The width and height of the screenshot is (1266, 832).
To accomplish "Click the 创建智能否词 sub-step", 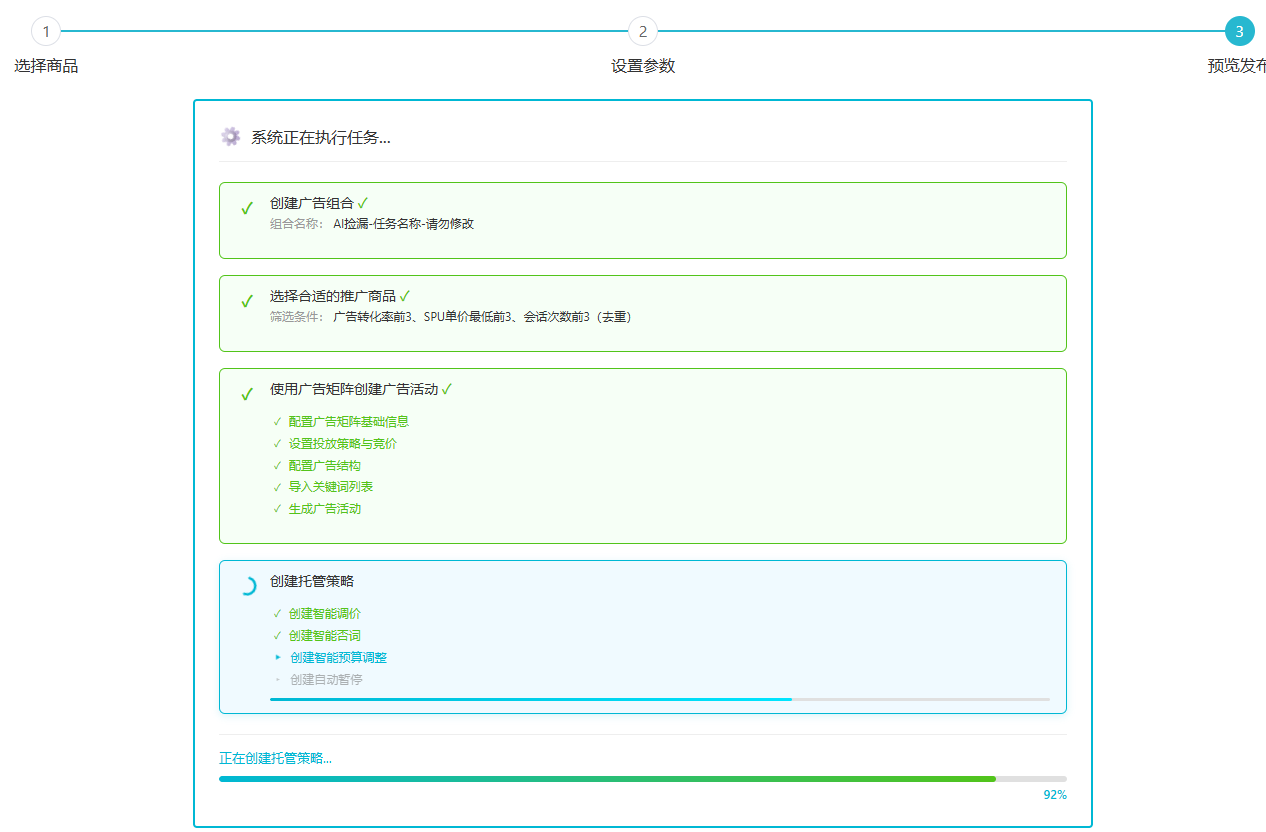I will click(324, 636).
